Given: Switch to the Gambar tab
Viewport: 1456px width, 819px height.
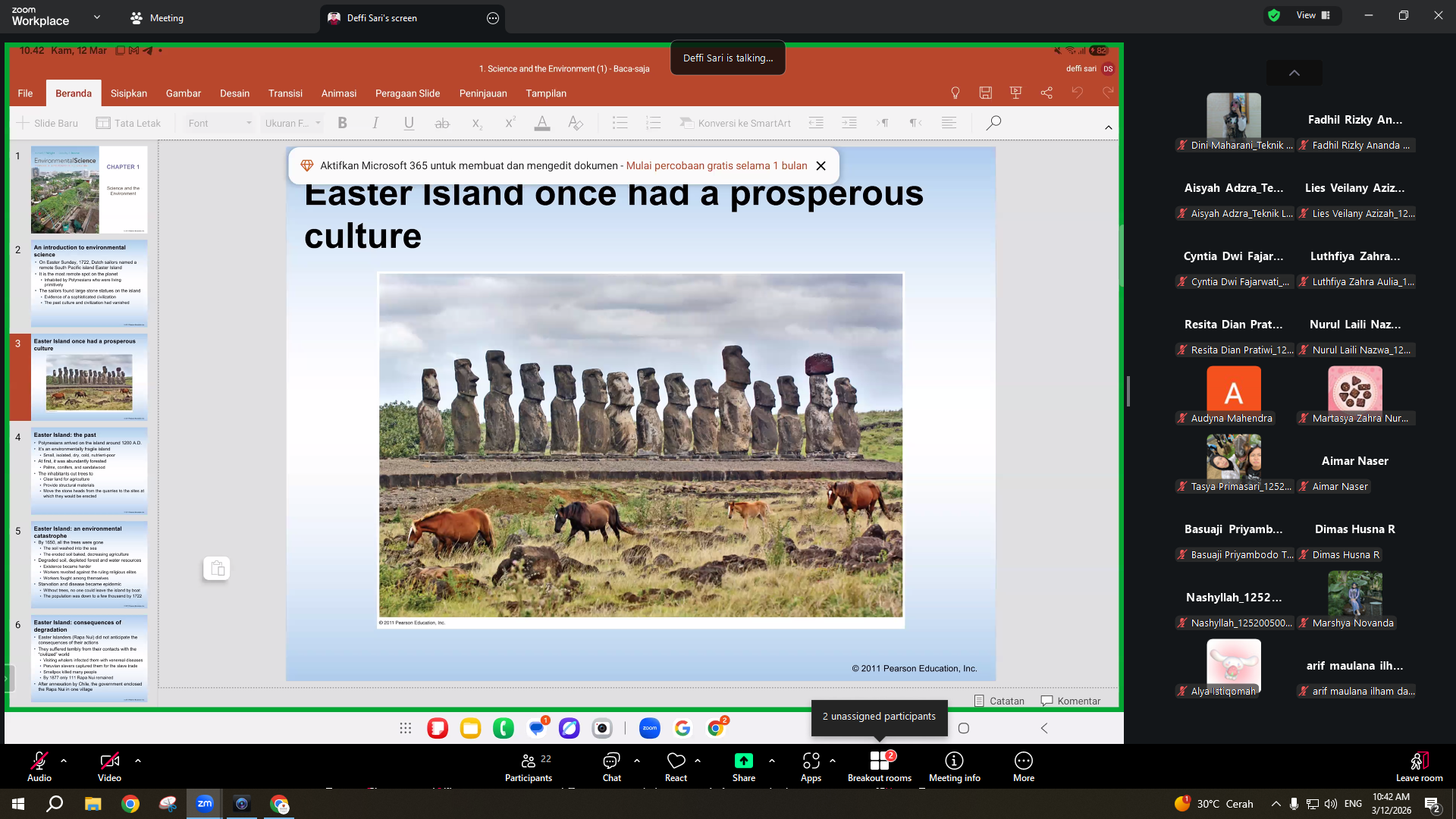Looking at the screenshot, I should coord(184,93).
